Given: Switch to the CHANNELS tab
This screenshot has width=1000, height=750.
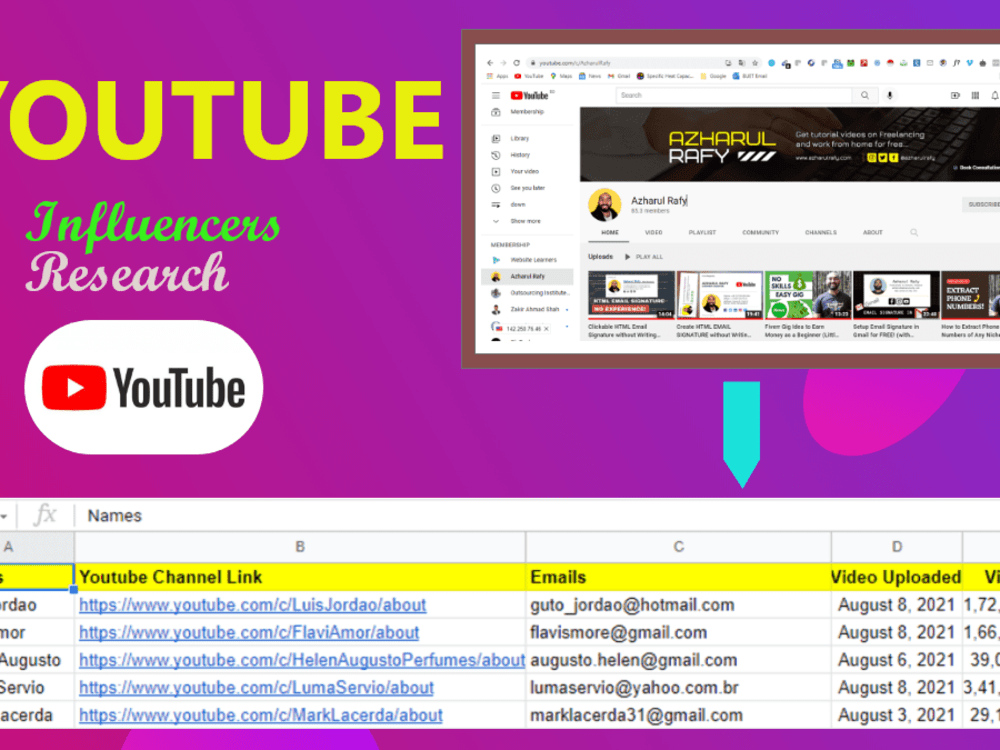Looking at the screenshot, I should pos(821,232).
